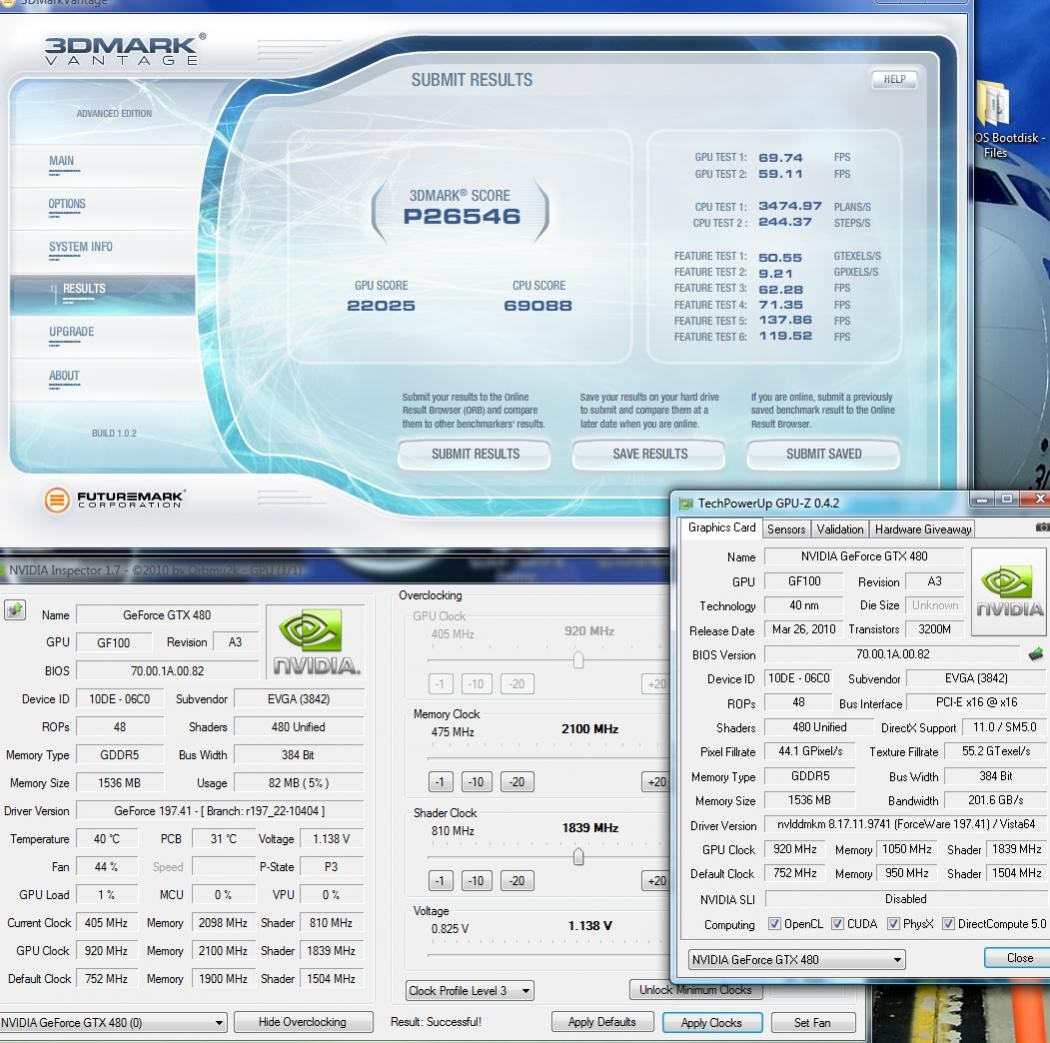Click the Shader Clock -10 button
This screenshot has height=1043, width=1050.
(476, 881)
